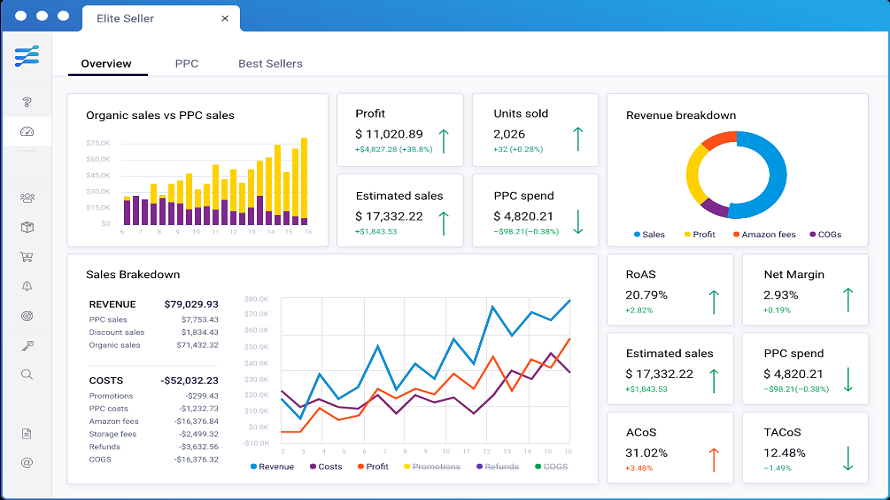Open the key sidebar icon
Image resolution: width=890 pixels, height=500 pixels.
(27, 346)
